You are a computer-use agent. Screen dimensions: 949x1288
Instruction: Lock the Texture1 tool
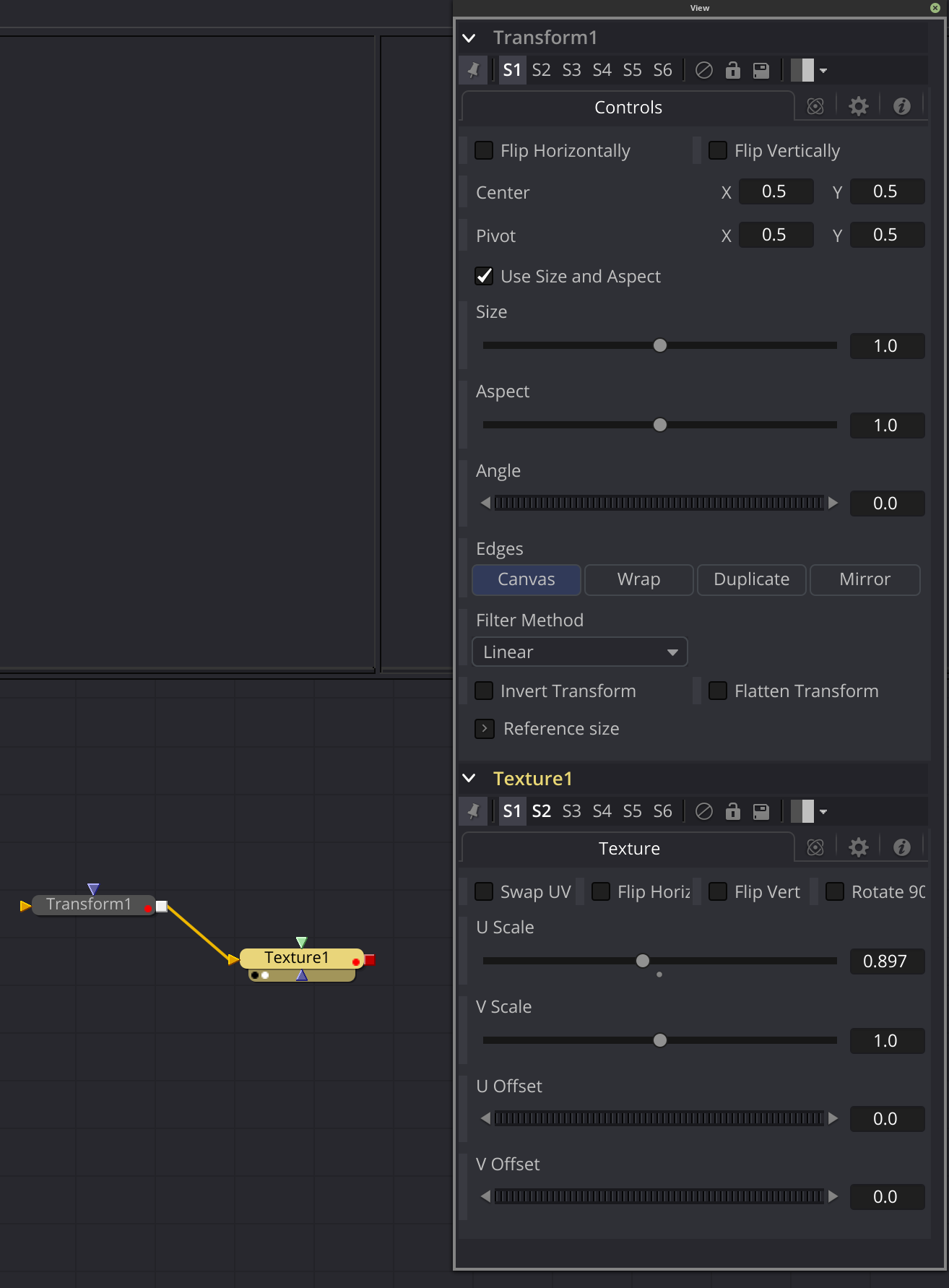click(733, 811)
